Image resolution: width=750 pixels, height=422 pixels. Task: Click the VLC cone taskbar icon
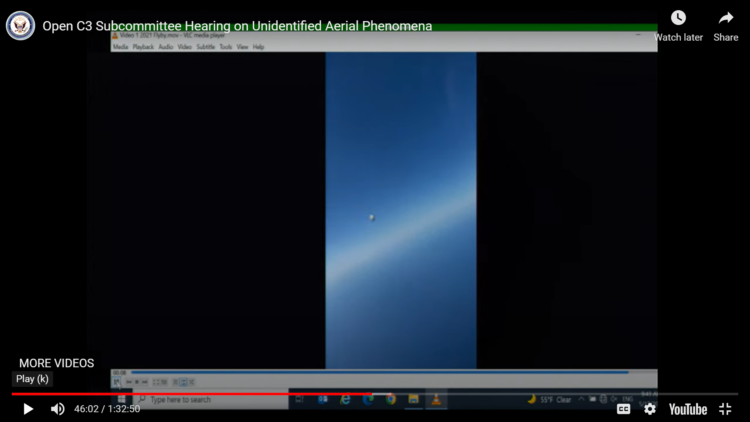436,400
